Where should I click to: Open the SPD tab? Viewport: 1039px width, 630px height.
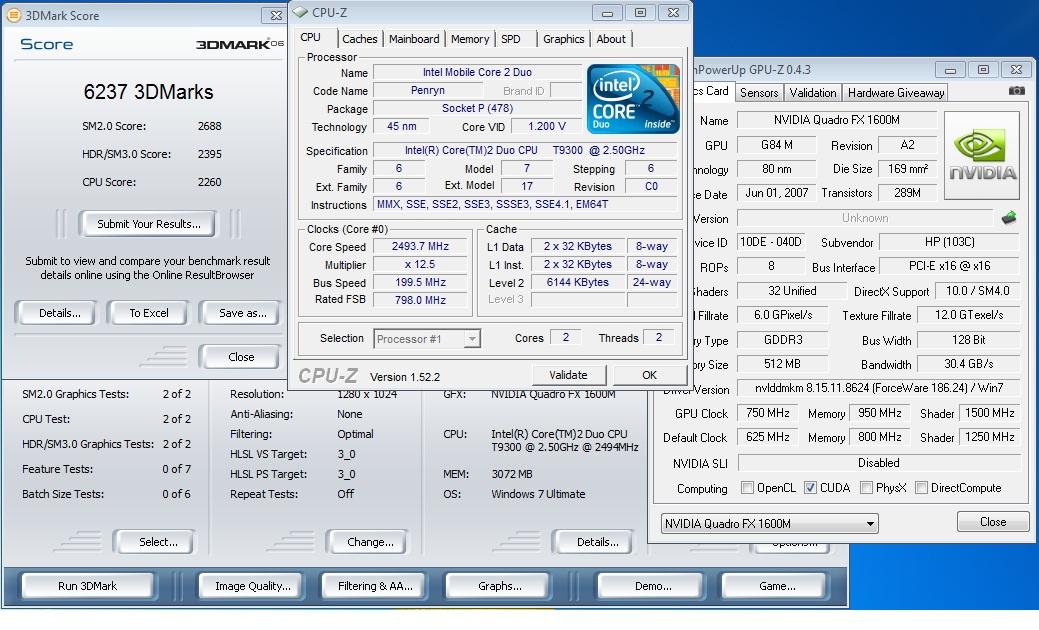pos(511,39)
